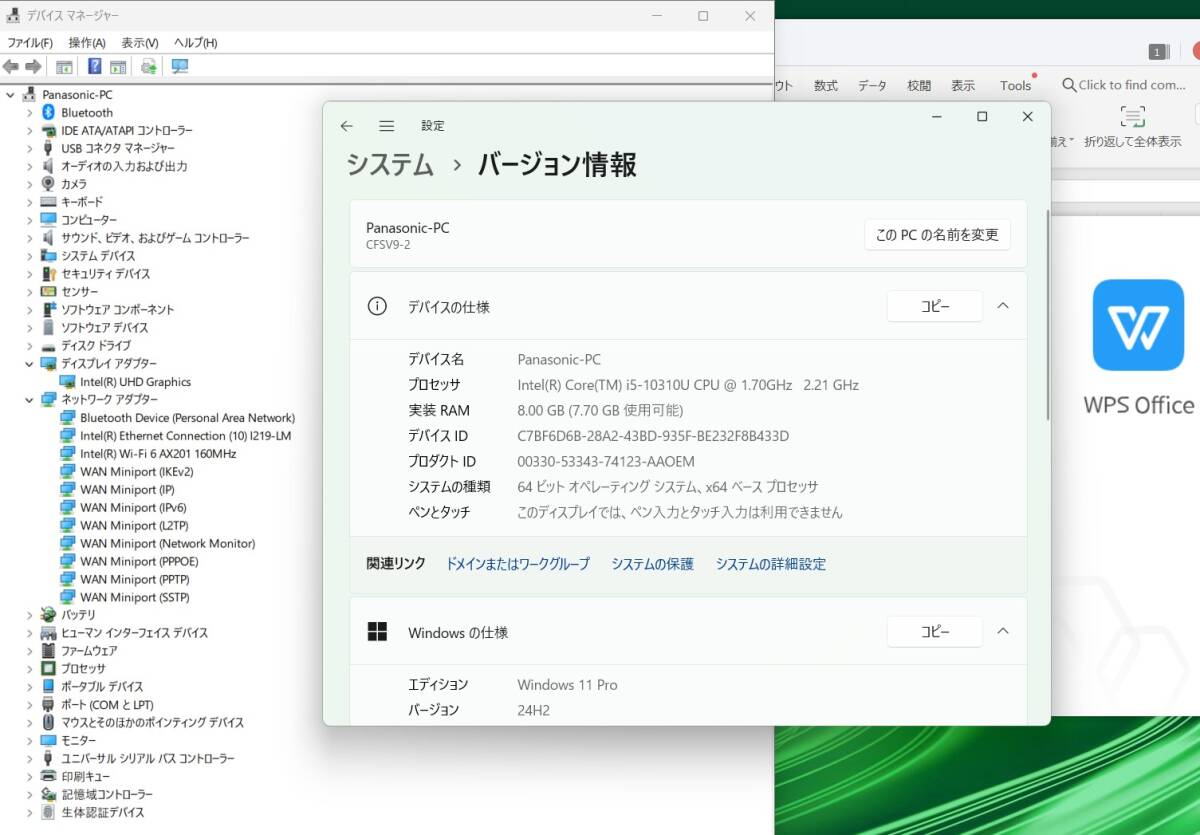The height and width of the screenshot is (835, 1200).
Task: Click the magnifier search icon in WPS
Action: click(x=1069, y=85)
